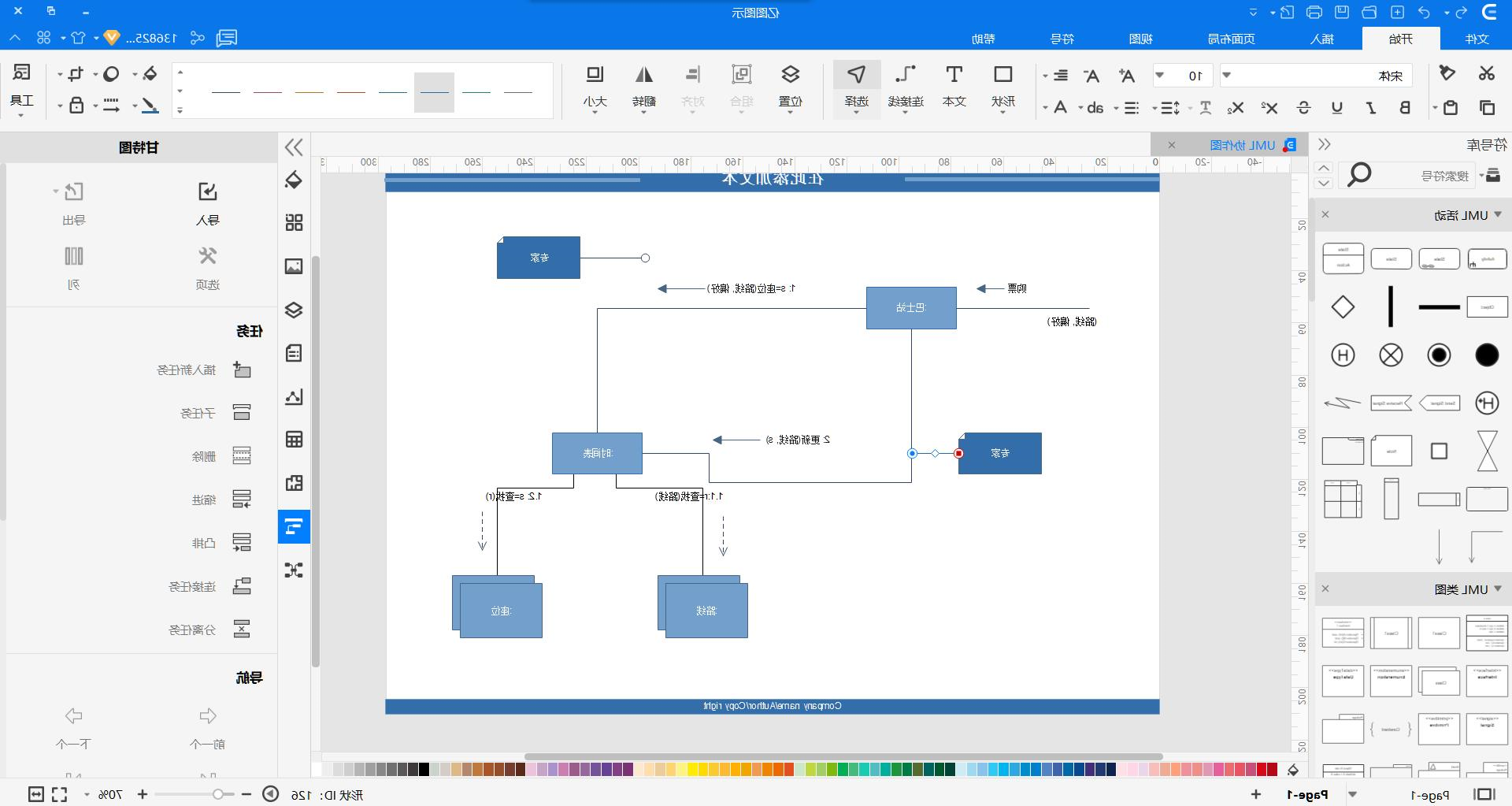Open the theme fill side strip icon
This screenshot has width=1512, height=806.
tap(294, 180)
